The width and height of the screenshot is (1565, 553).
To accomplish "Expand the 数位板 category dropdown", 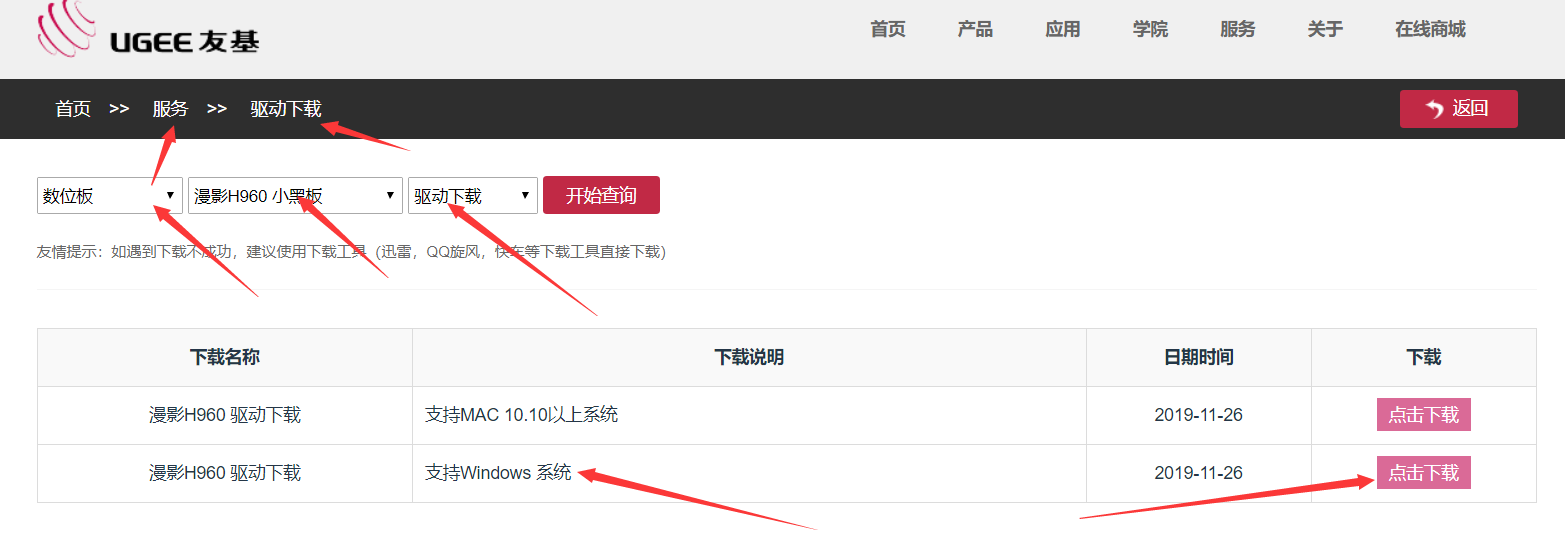I will click(x=110, y=195).
